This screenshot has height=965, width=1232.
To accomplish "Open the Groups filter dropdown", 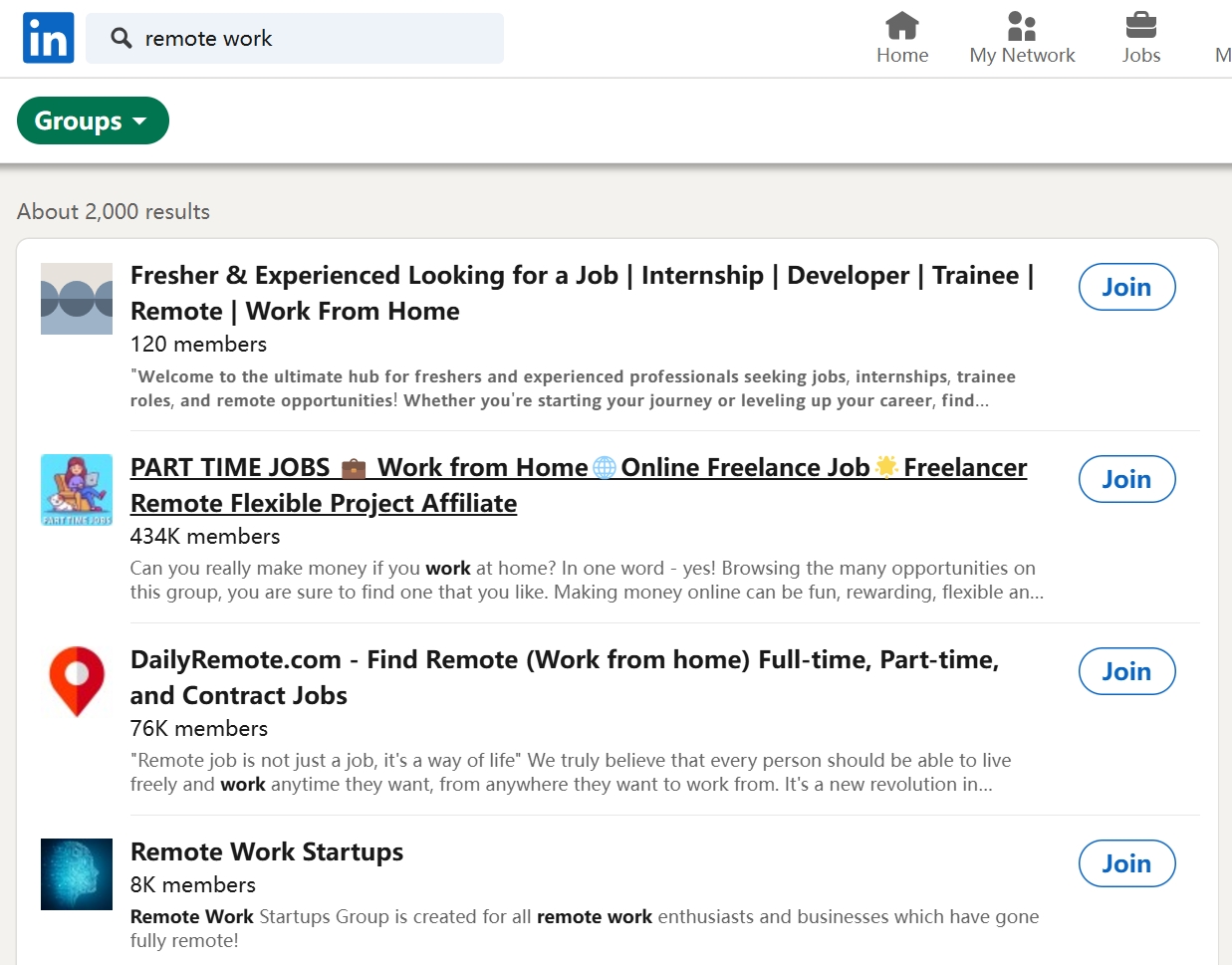I will [x=92, y=121].
